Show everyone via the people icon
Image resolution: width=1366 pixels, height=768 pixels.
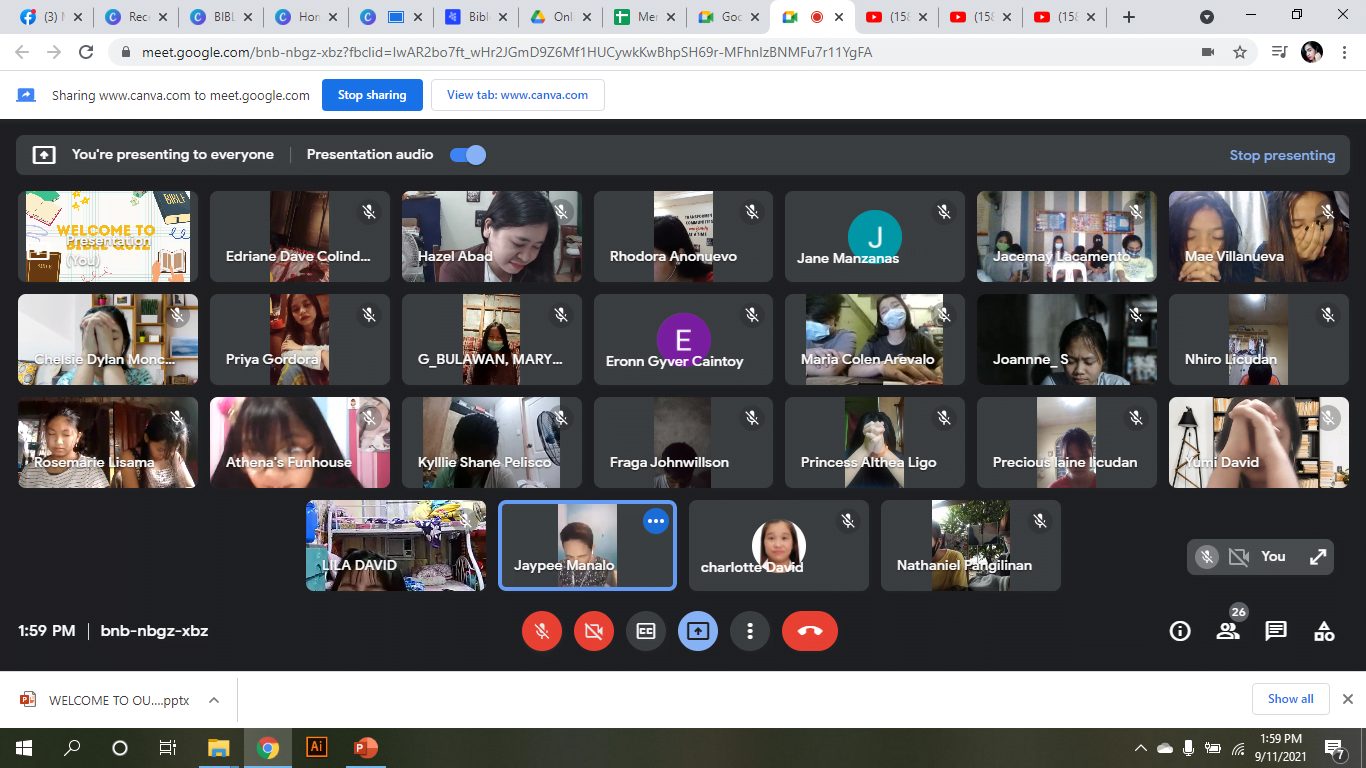tap(1228, 631)
